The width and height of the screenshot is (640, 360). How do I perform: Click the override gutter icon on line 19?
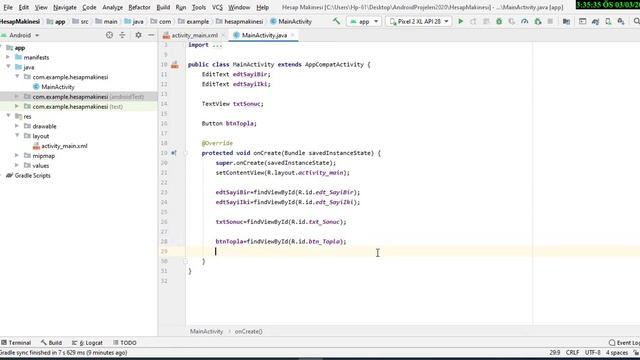click(174, 153)
